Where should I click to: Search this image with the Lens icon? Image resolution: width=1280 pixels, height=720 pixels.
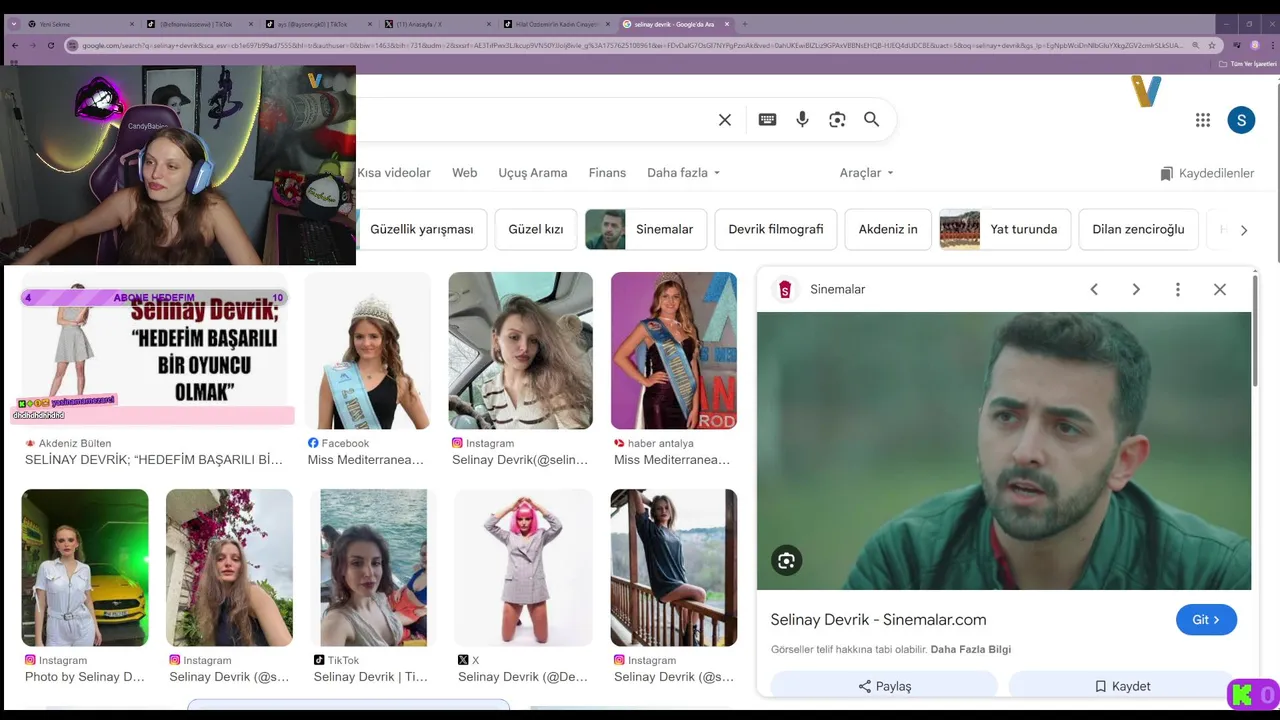[787, 561]
